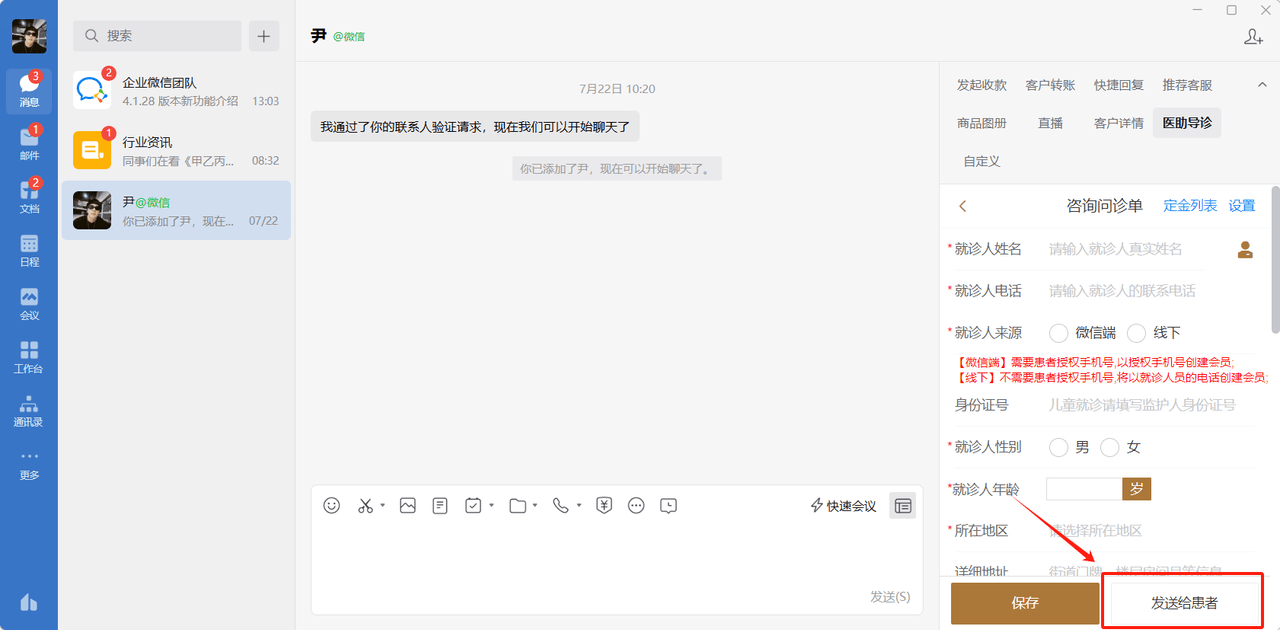The image size is (1280, 630).
Task: Open the Workbench (工作台) sidebar section
Action: click(x=29, y=356)
